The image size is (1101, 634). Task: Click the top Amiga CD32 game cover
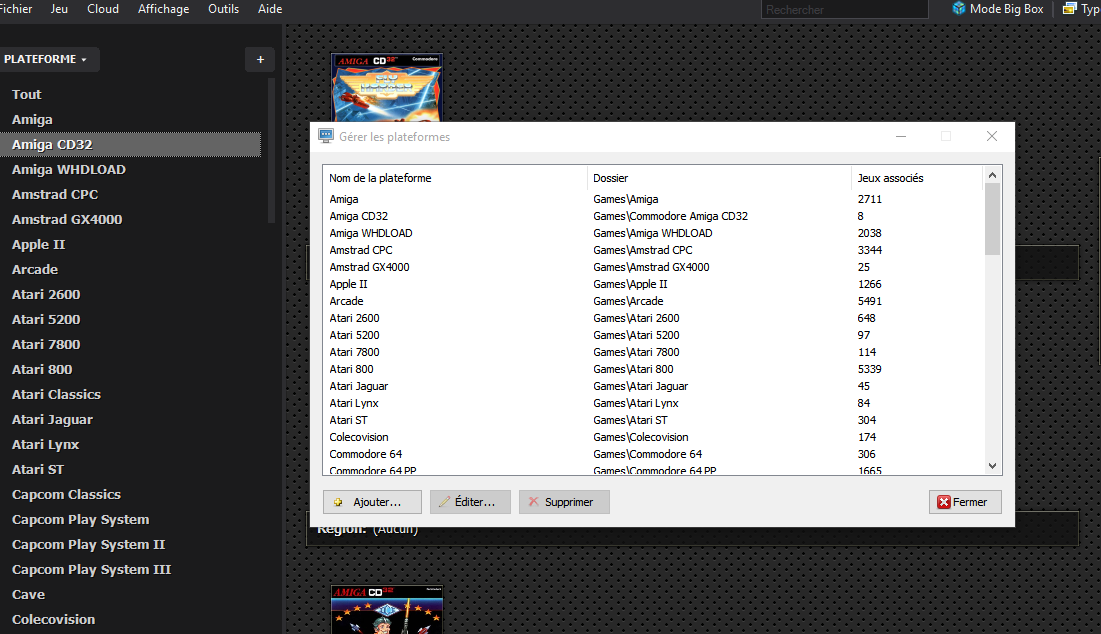pos(387,88)
